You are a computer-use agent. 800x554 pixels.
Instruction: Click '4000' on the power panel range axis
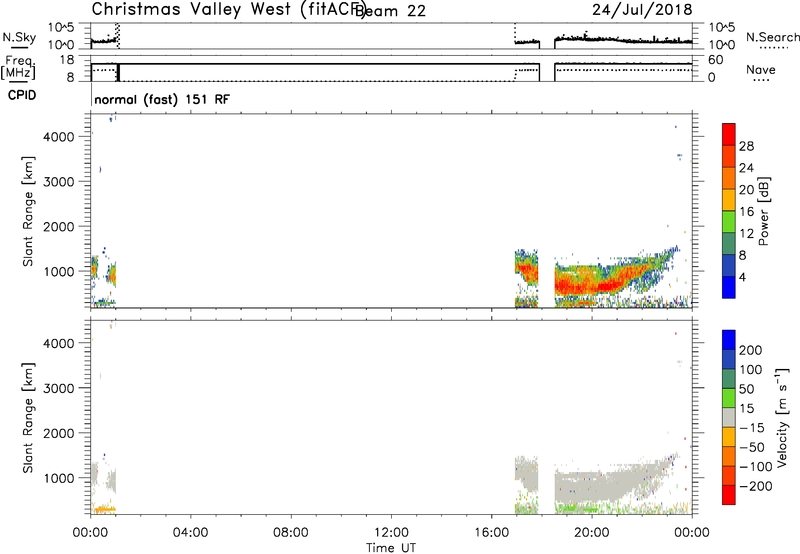point(58,137)
